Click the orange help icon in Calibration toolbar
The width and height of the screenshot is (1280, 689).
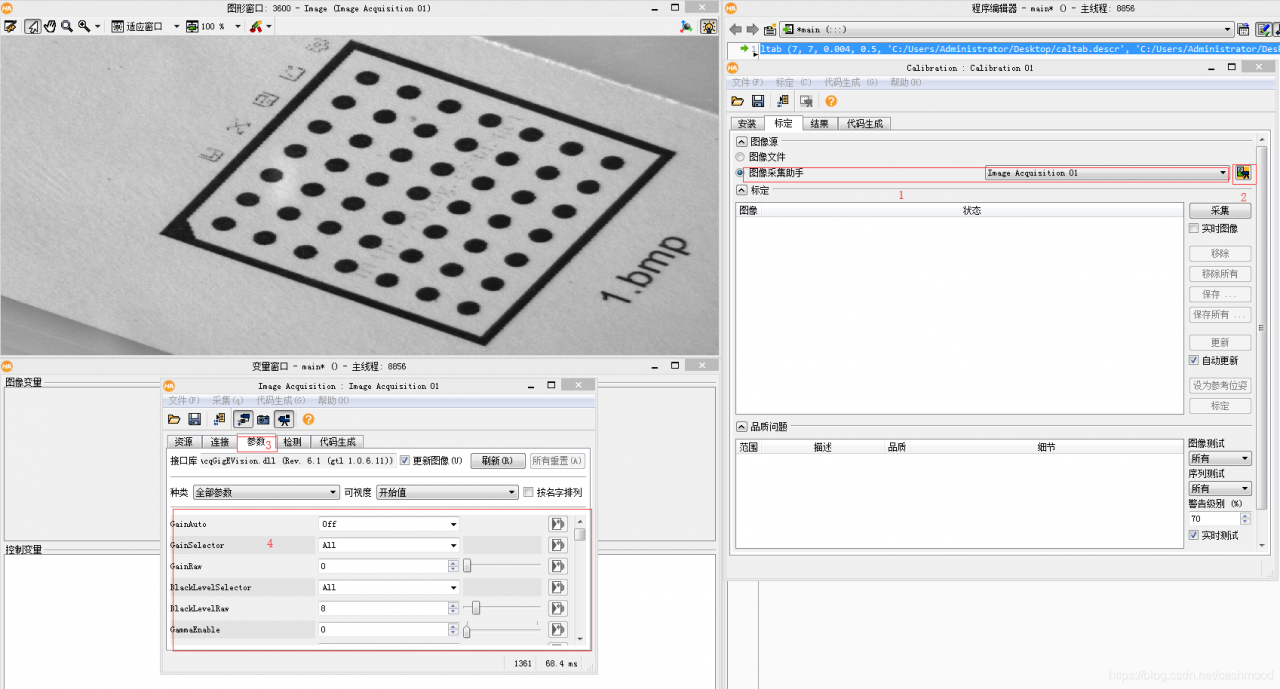coord(831,101)
